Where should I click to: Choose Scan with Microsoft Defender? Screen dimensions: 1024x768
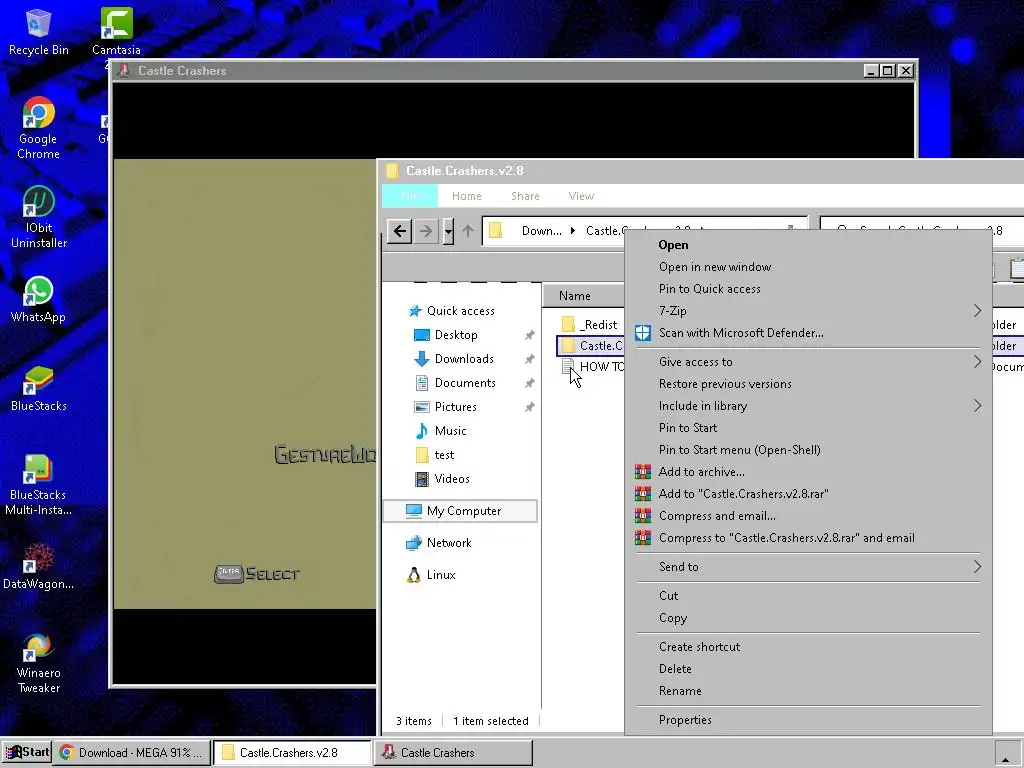coord(808,333)
